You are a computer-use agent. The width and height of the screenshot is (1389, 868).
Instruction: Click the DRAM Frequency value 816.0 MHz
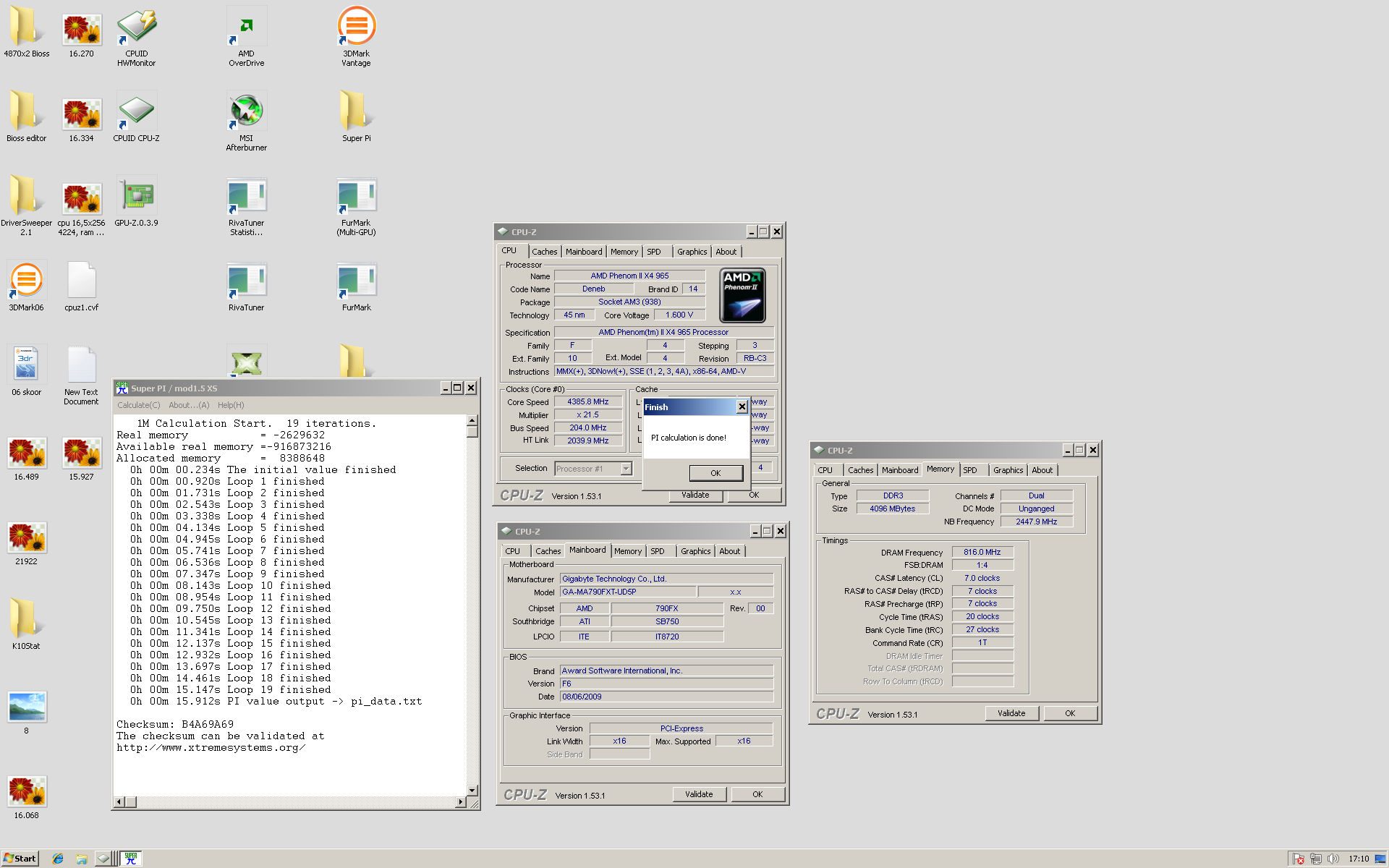(x=982, y=553)
